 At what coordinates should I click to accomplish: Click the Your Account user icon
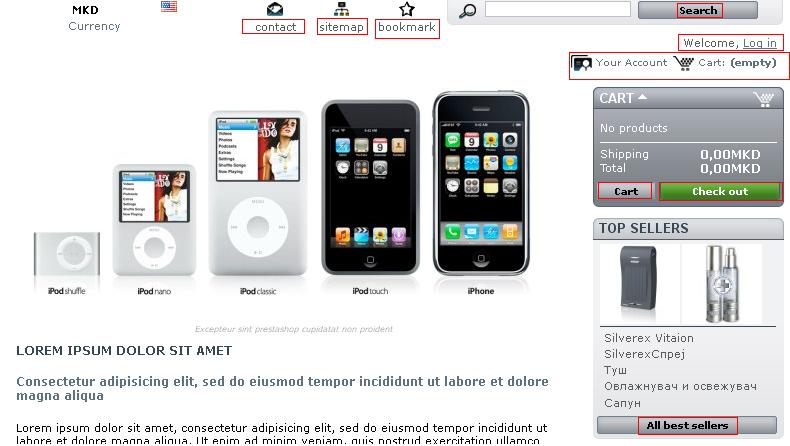[x=581, y=63]
